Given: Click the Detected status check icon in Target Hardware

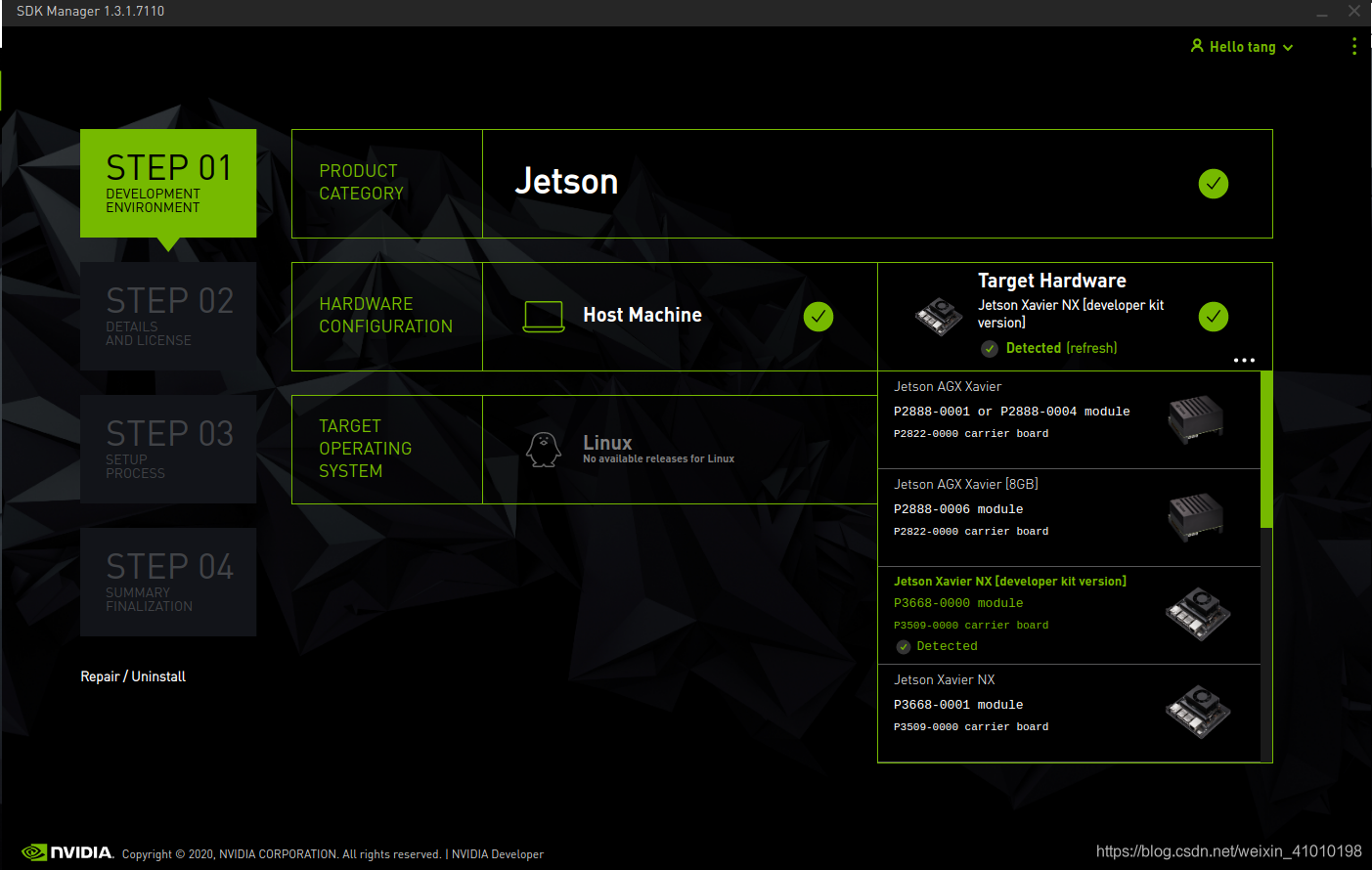Looking at the screenshot, I should [x=990, y=349].
